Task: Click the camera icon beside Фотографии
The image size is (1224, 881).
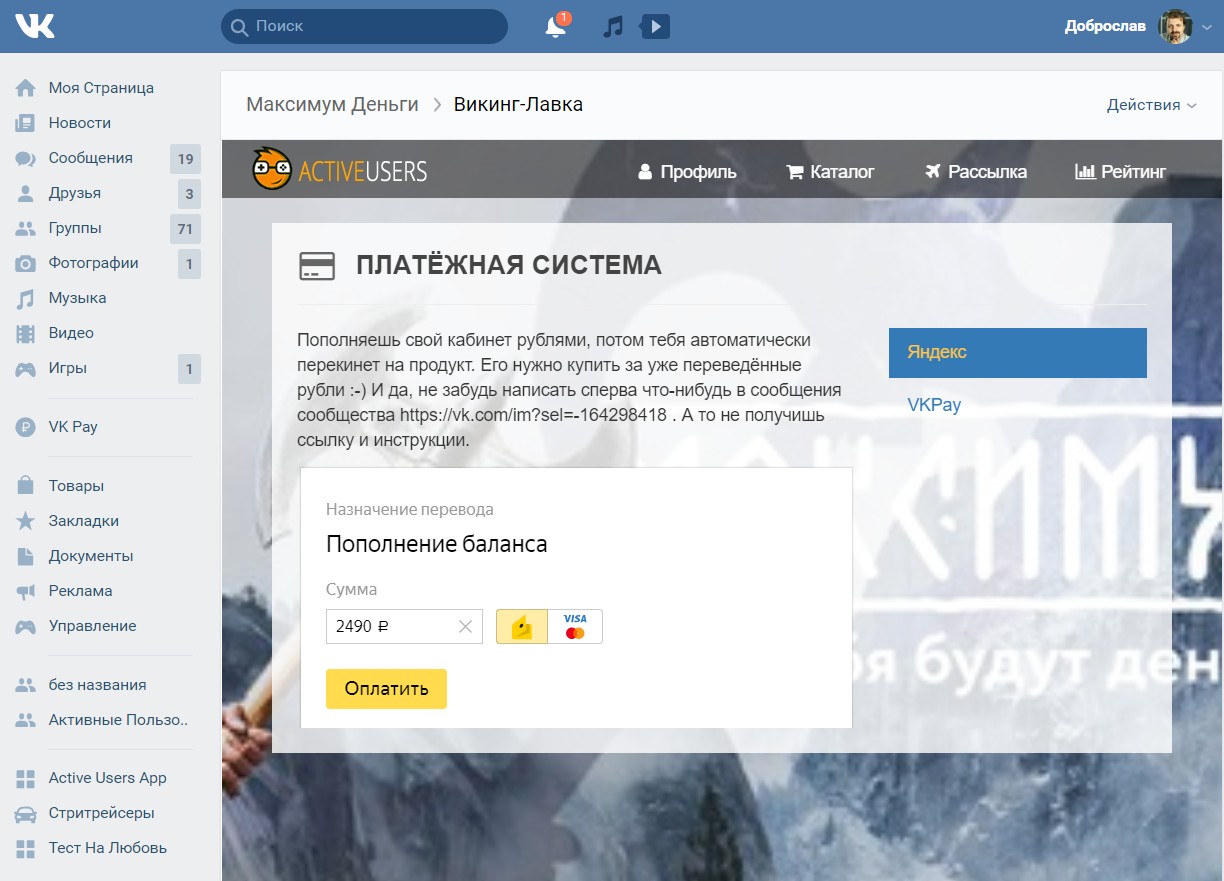Action: click(x=26, y=263)
